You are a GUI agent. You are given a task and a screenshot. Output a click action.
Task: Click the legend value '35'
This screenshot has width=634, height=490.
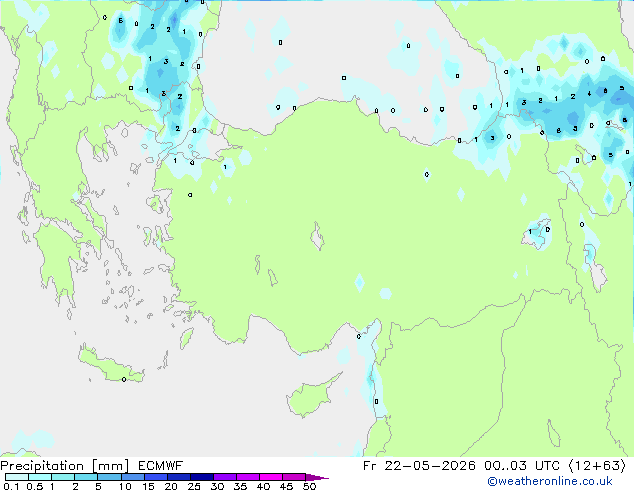tap(240, 486)
